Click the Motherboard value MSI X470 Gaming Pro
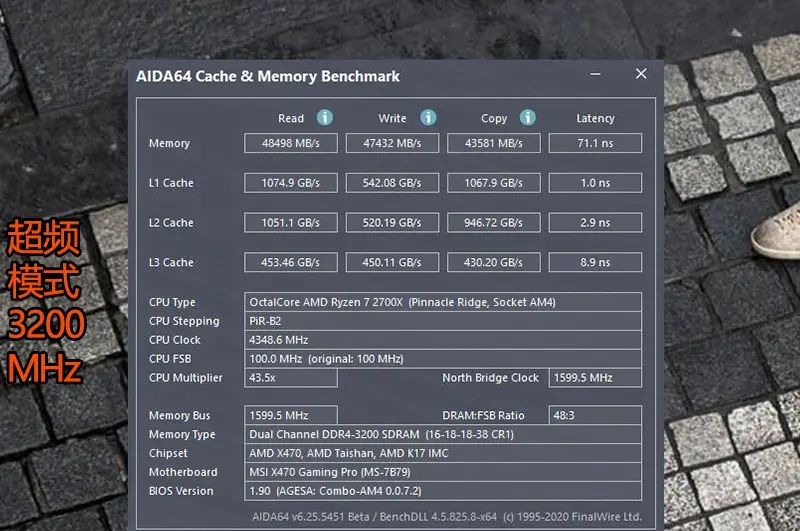Viewport: 800px width, 531px height. (x=443, y=472)
